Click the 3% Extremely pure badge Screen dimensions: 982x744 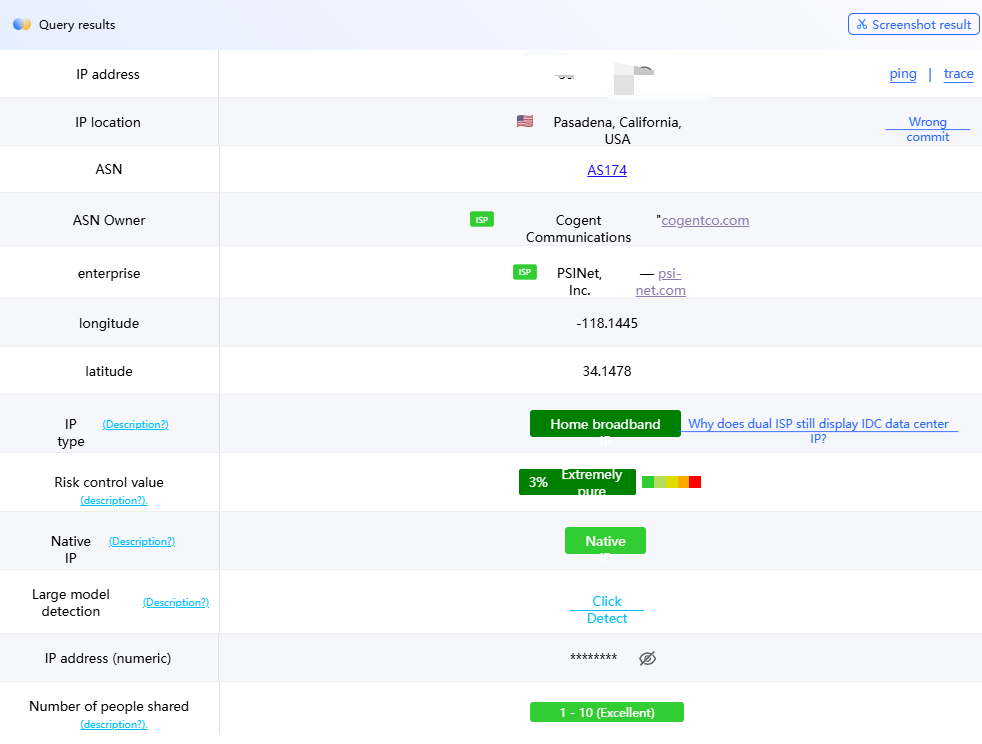click(x=577, y=482)
